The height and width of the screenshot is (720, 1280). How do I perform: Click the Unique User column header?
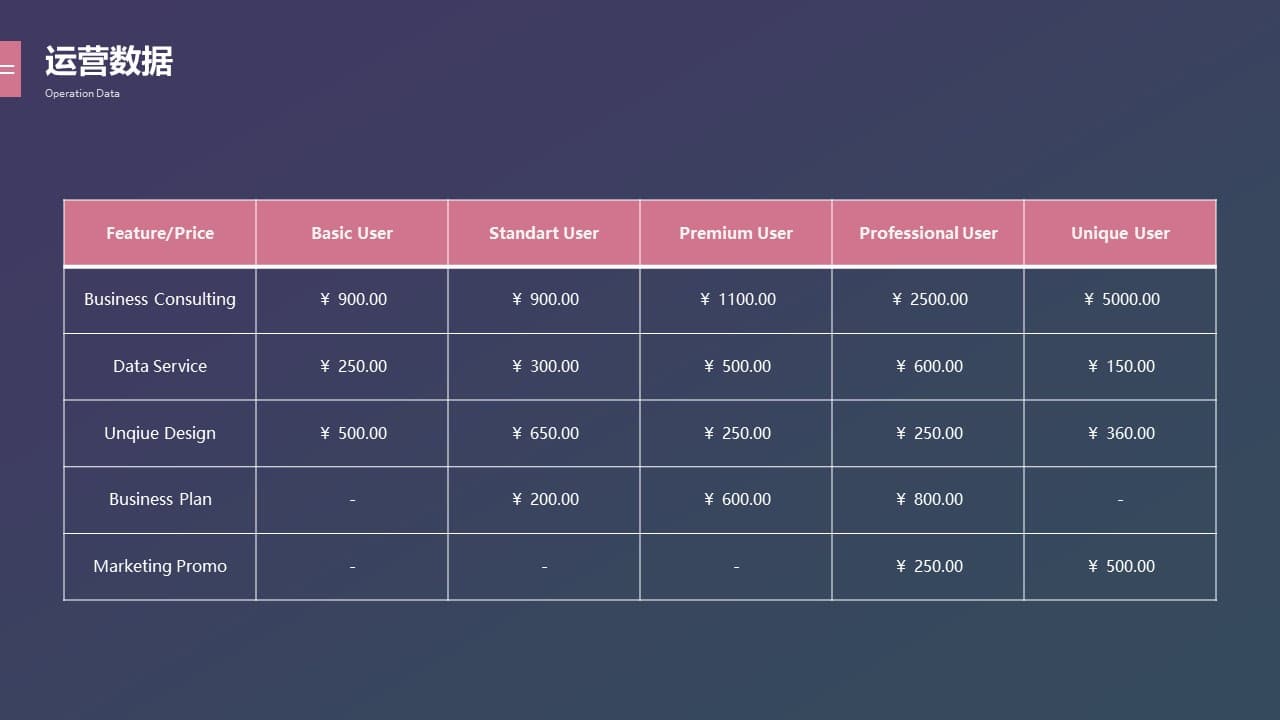1120,233
